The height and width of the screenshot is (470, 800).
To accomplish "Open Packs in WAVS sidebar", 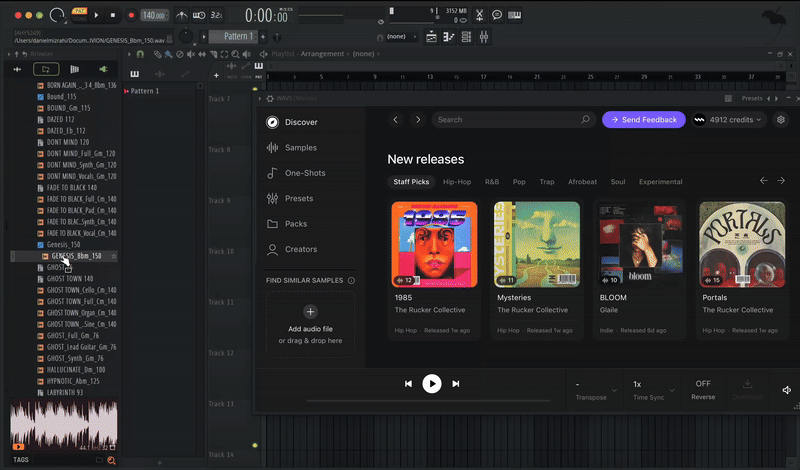I will 287,224.
